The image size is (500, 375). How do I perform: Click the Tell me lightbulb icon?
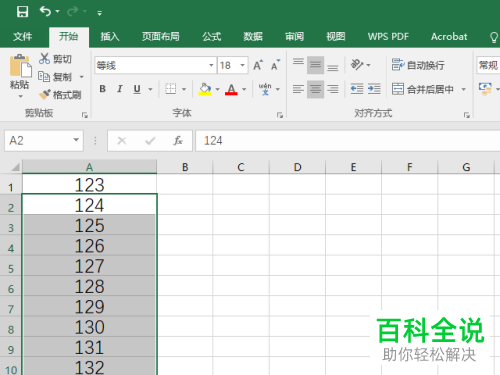(x=494, y=37)
